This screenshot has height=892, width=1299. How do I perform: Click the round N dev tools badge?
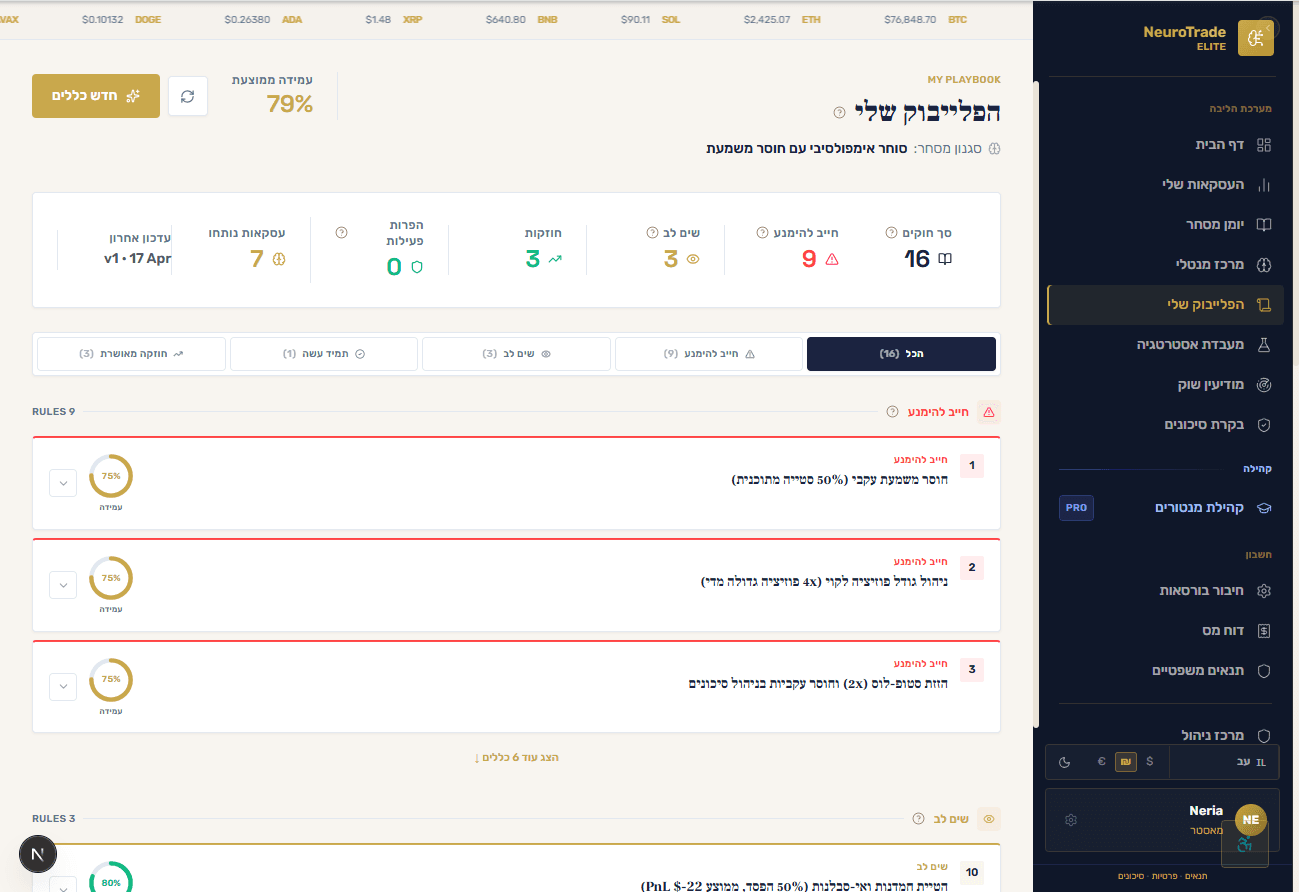[x=38, y=855]
